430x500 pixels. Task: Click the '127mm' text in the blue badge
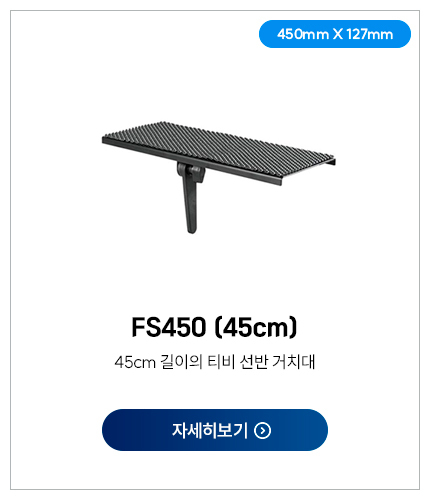(370, 34)
